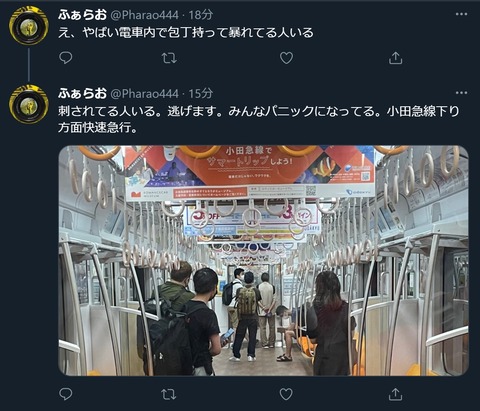Click the second tweet's profile avatar
The height and width of the screenshot is (411, 480).
(x=29, y=104)
